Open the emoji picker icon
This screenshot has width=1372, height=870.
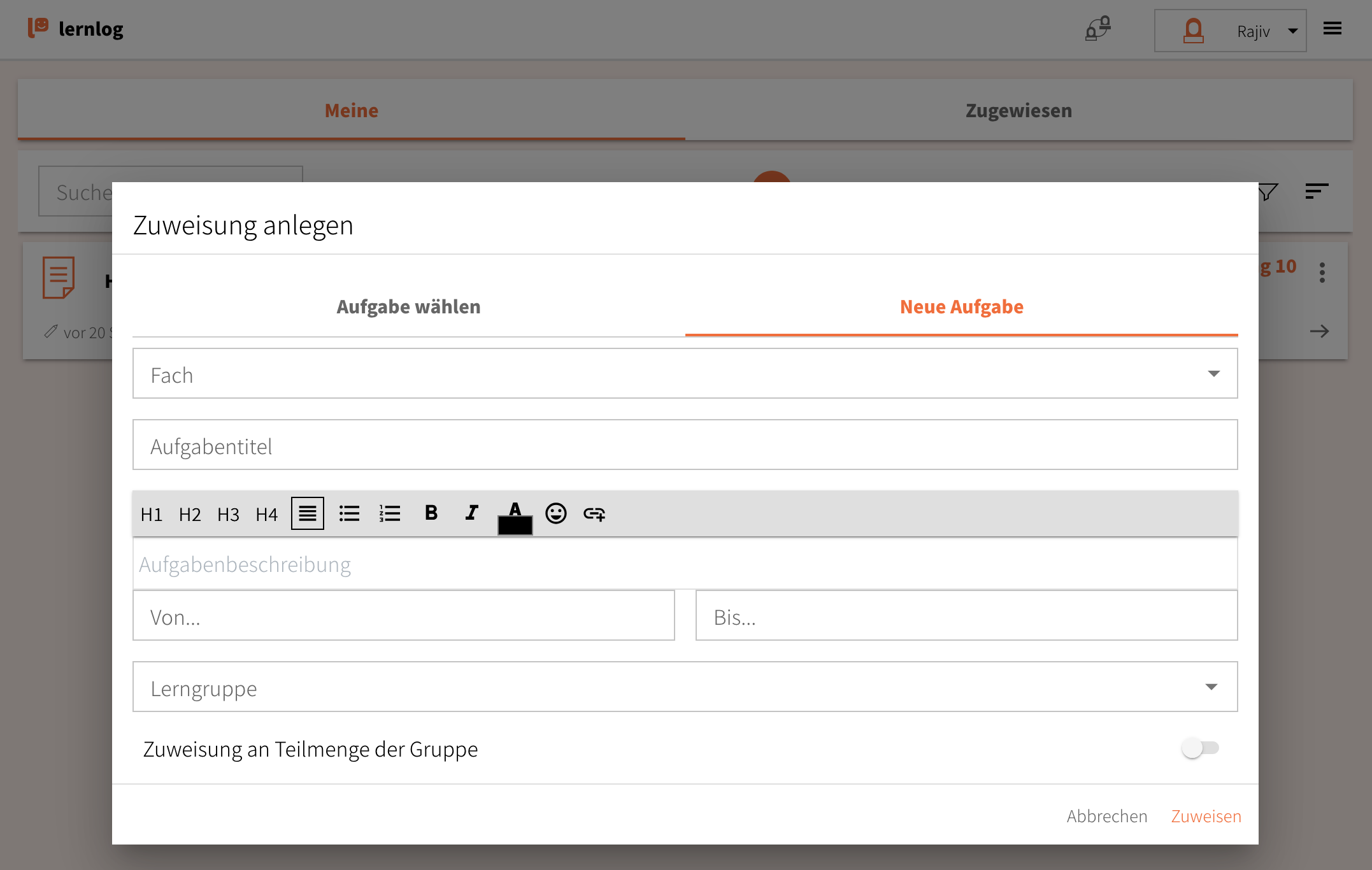(x=555, y=513)
